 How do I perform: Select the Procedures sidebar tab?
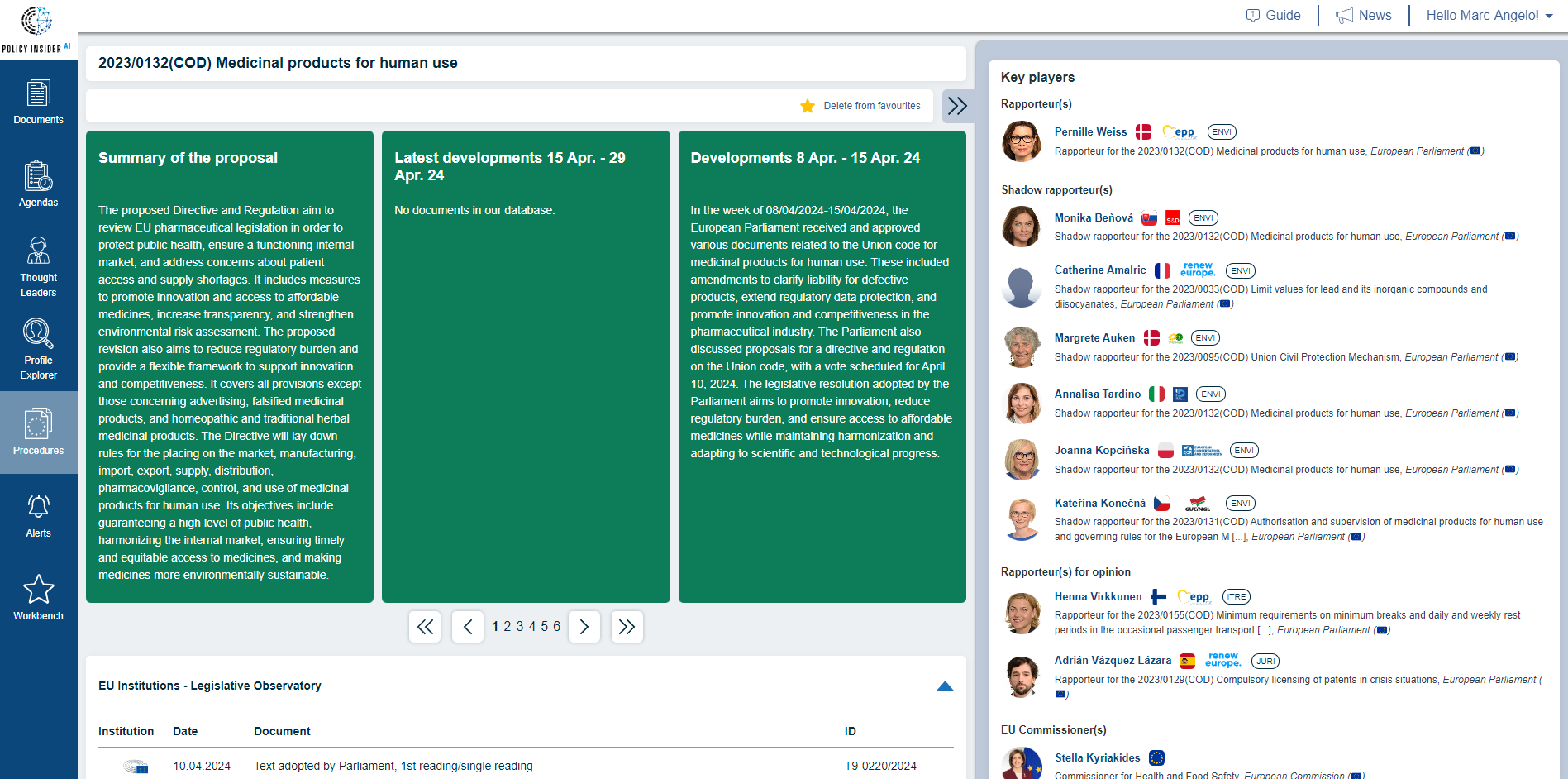click(38, 433)
